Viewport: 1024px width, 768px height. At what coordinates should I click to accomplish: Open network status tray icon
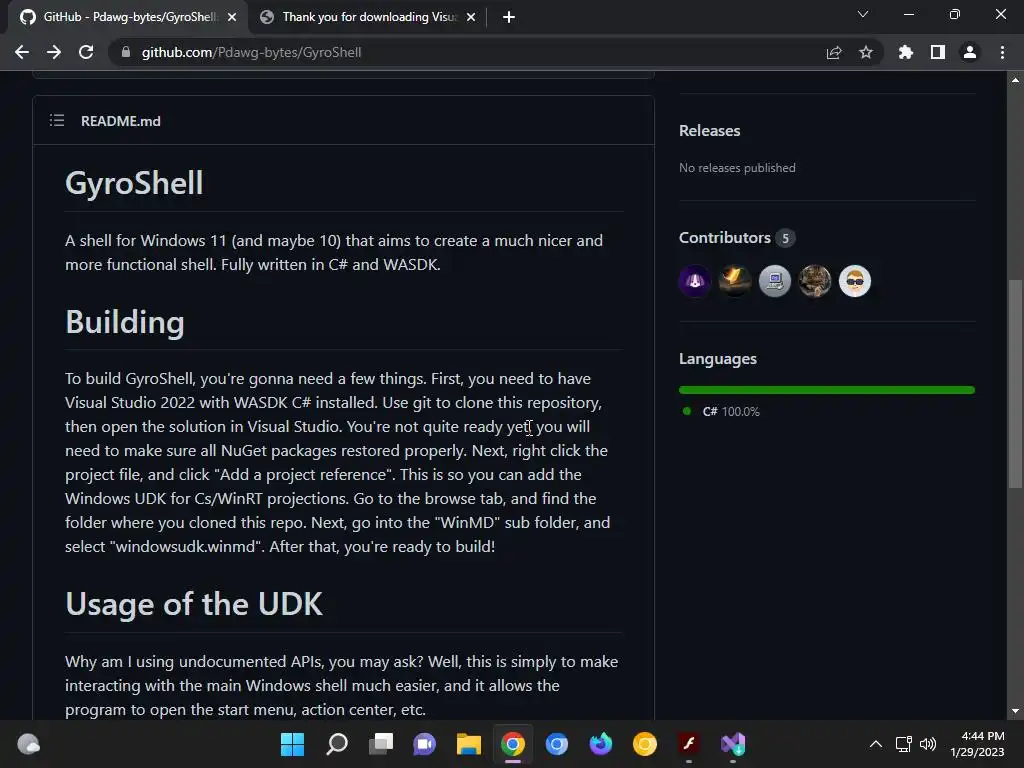(x=904, y=744)
